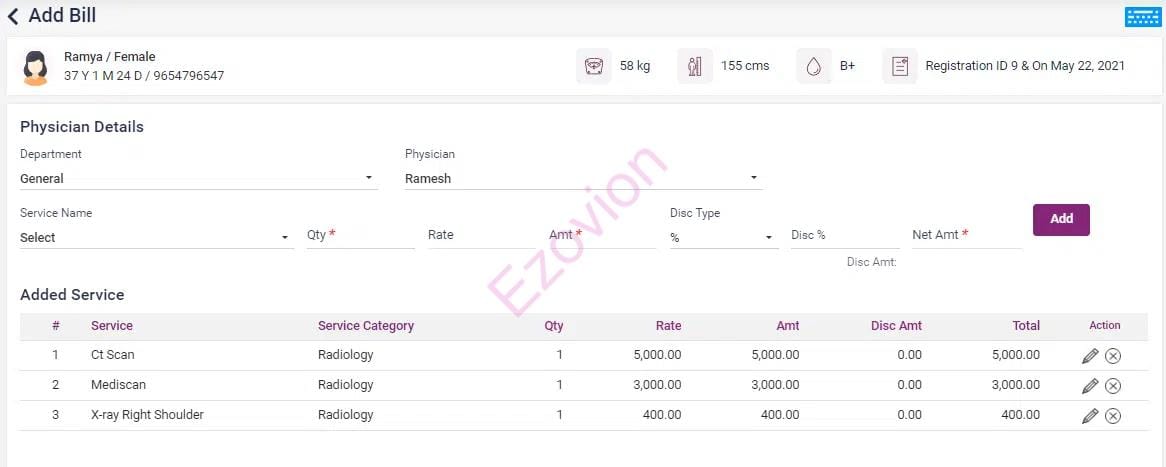1166x467 pixels.
Task: Delete the Mediscan service entry
Action: pyautogui.click(x=1112, y=386)
